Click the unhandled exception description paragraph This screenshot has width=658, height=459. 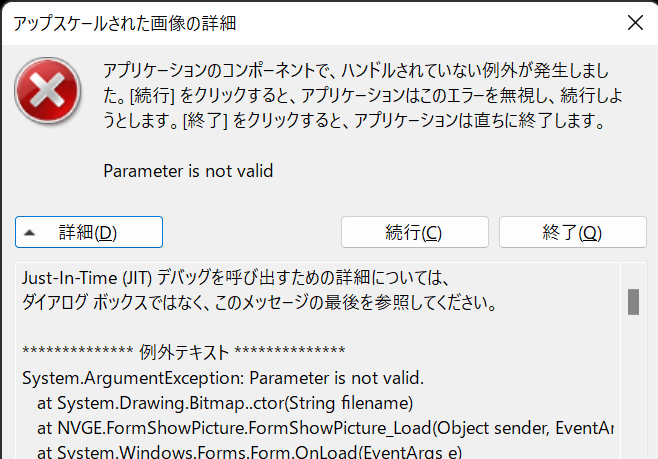363,96
